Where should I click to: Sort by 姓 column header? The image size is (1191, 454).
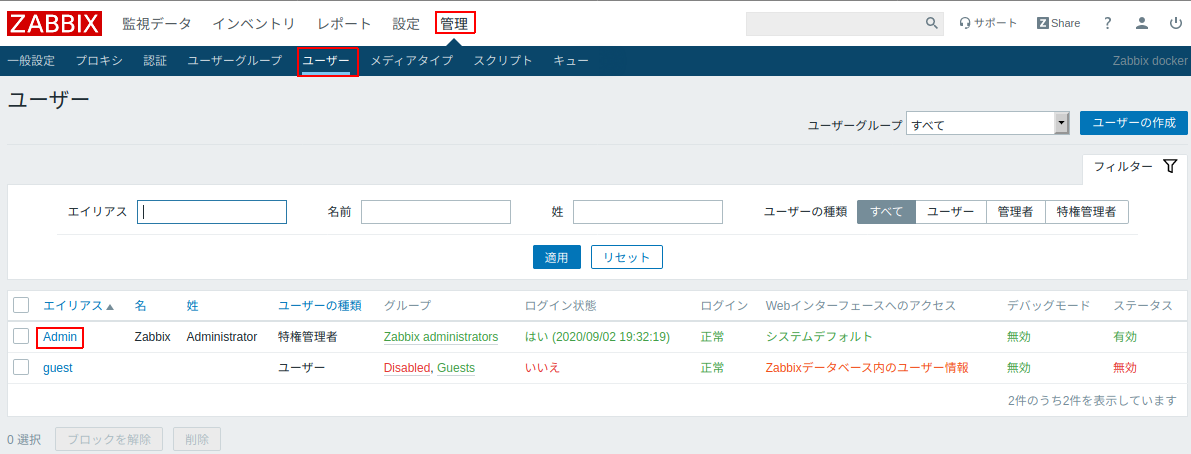click(x=192, y=305)
